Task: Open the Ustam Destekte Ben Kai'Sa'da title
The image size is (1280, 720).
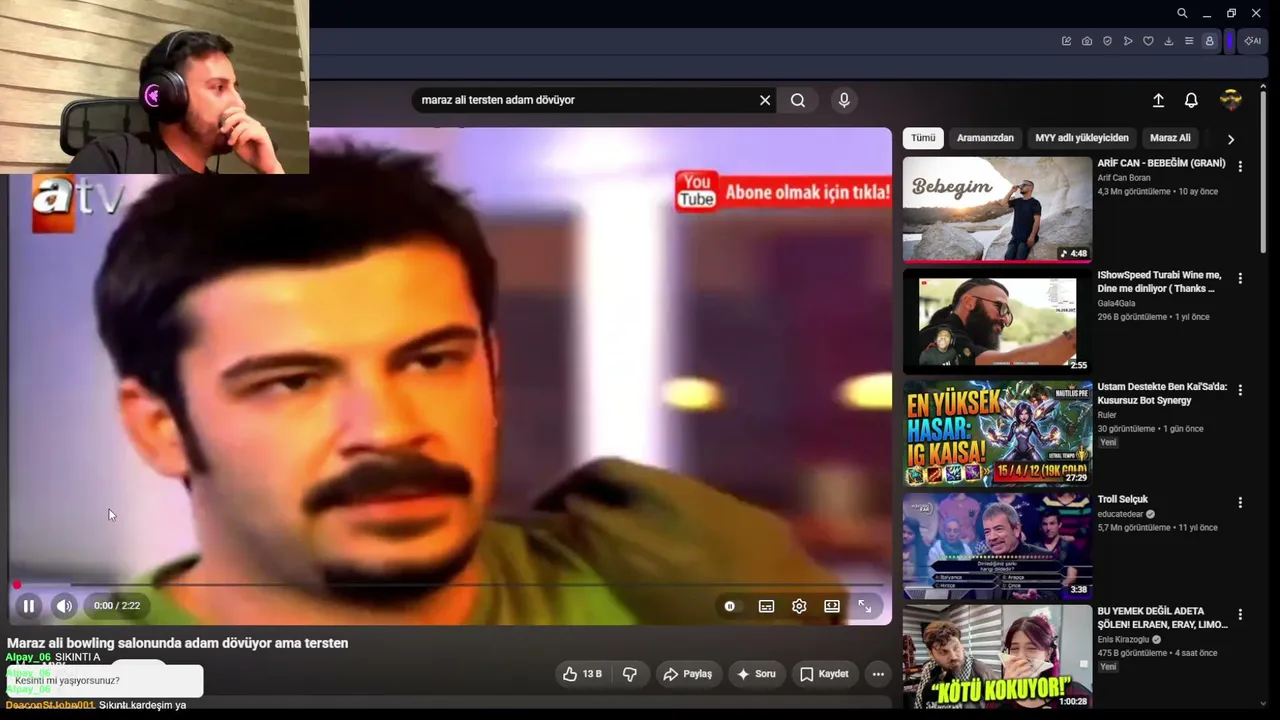Action: 1162,394
